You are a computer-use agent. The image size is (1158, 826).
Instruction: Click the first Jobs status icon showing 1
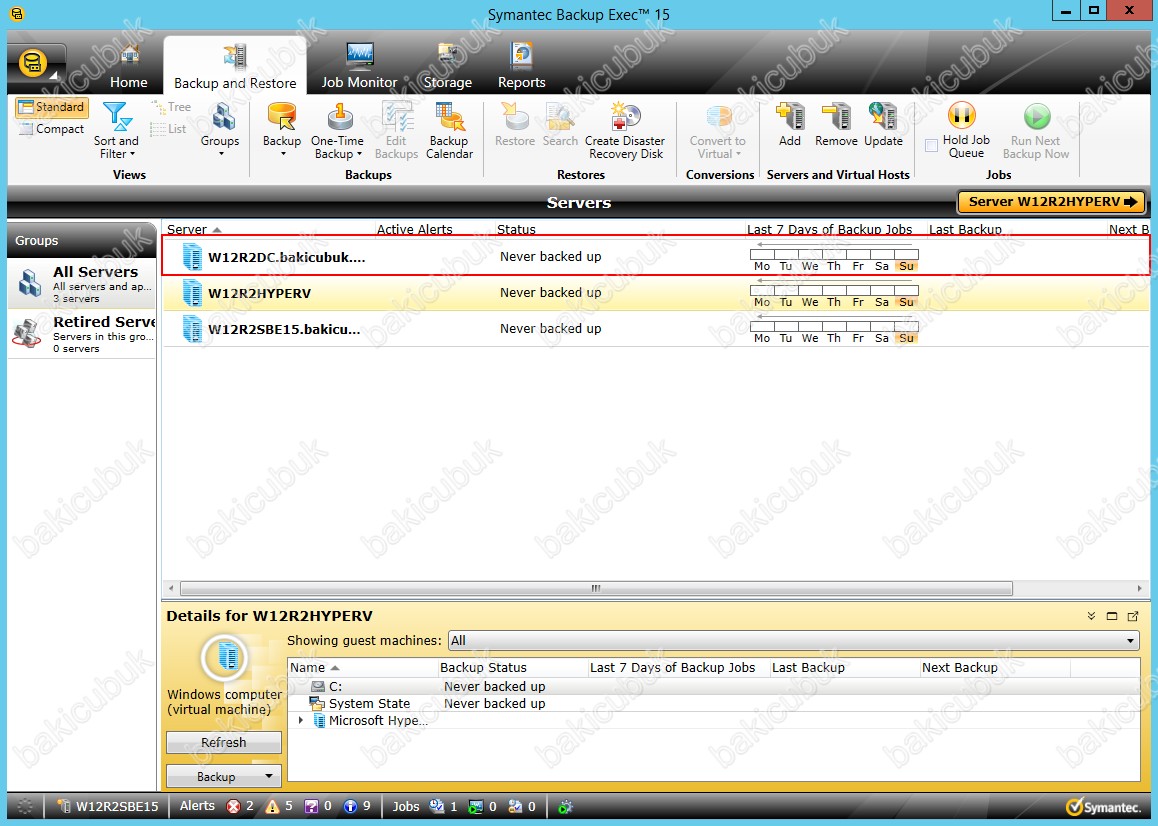436,807
